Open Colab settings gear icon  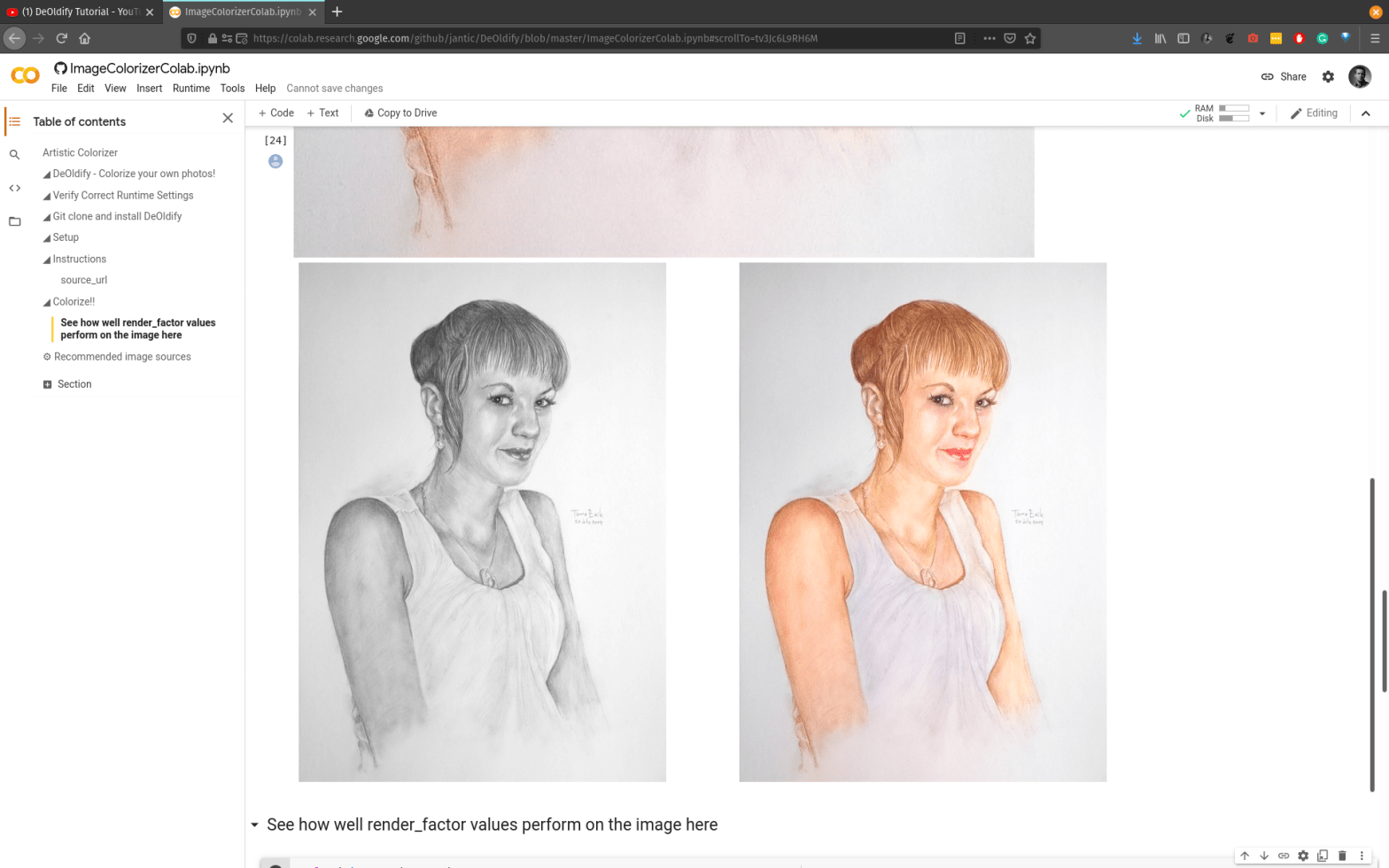tap(1328, 77)
